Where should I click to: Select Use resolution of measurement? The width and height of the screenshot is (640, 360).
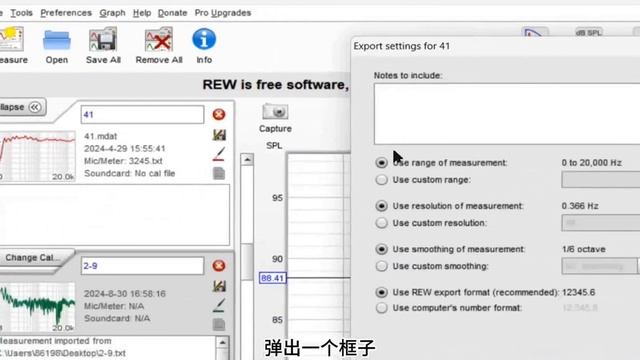click(382, 206)
